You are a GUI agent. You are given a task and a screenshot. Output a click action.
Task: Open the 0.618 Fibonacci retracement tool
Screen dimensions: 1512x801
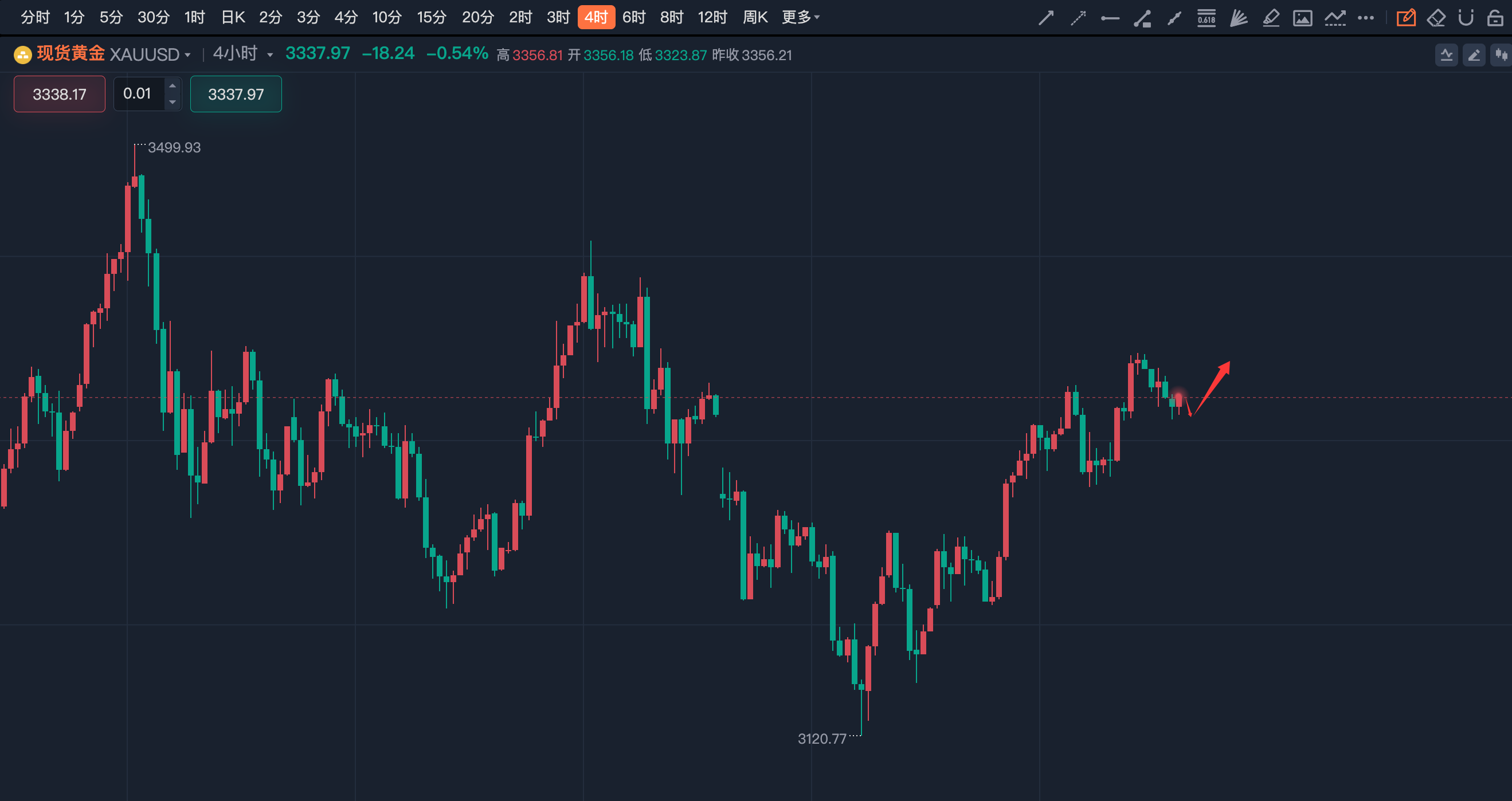click(1206, 18)
